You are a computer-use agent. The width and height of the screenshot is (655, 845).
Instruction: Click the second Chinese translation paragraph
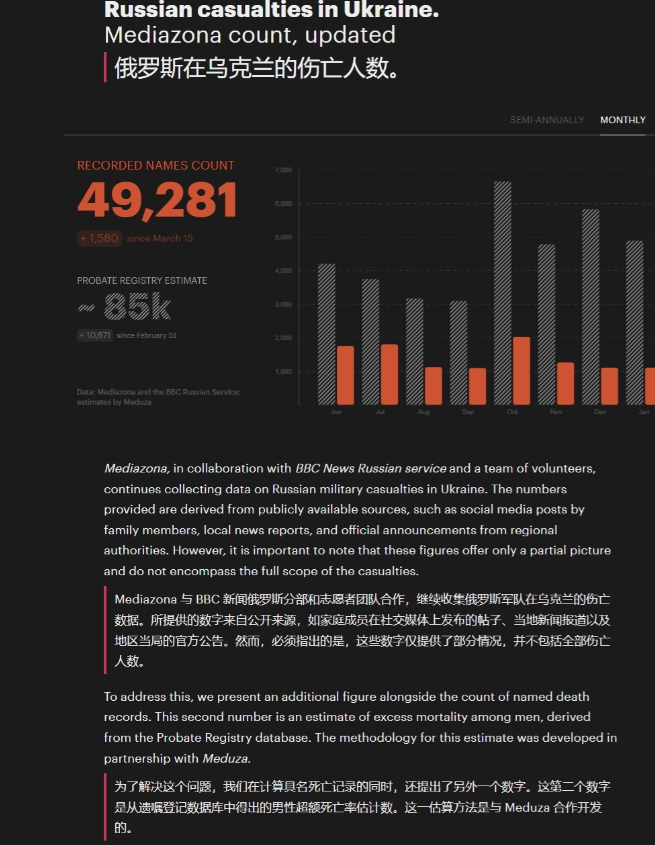(362, 807)
